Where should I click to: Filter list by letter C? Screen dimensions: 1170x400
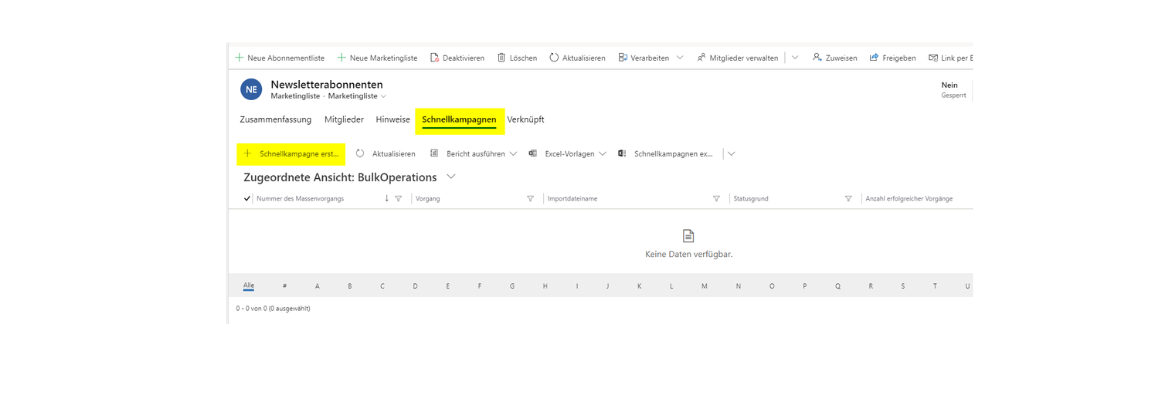click(382, 286)
